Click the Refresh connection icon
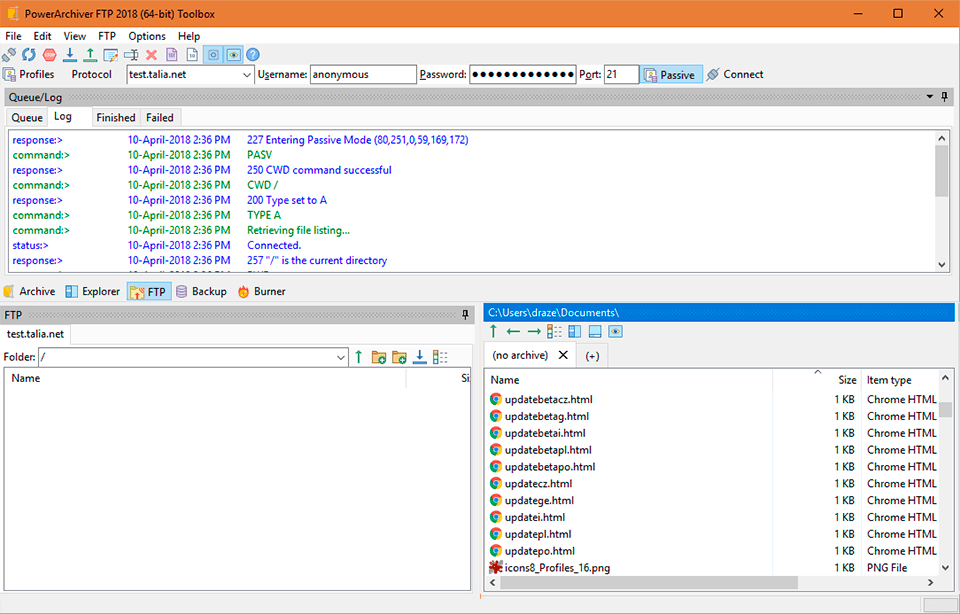 [29, 55]
